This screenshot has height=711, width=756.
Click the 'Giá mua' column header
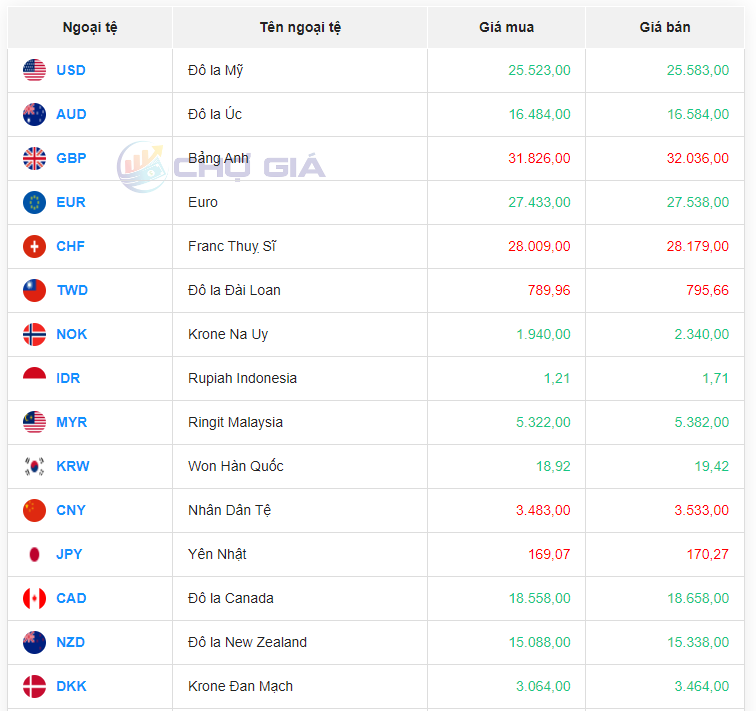(506, 27)
